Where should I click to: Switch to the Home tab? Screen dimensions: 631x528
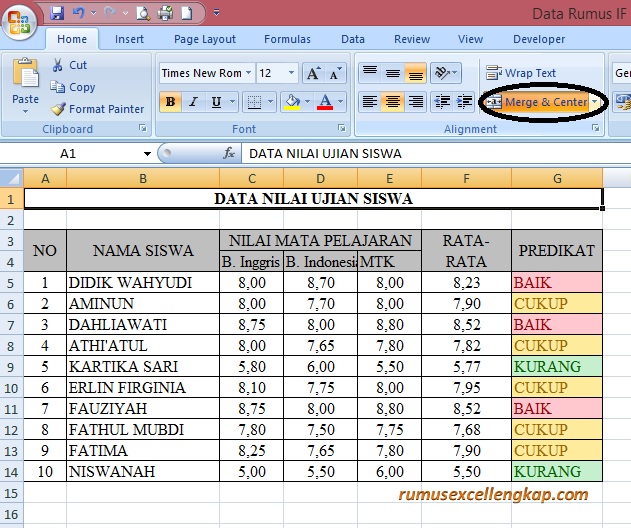click(72, 39)
